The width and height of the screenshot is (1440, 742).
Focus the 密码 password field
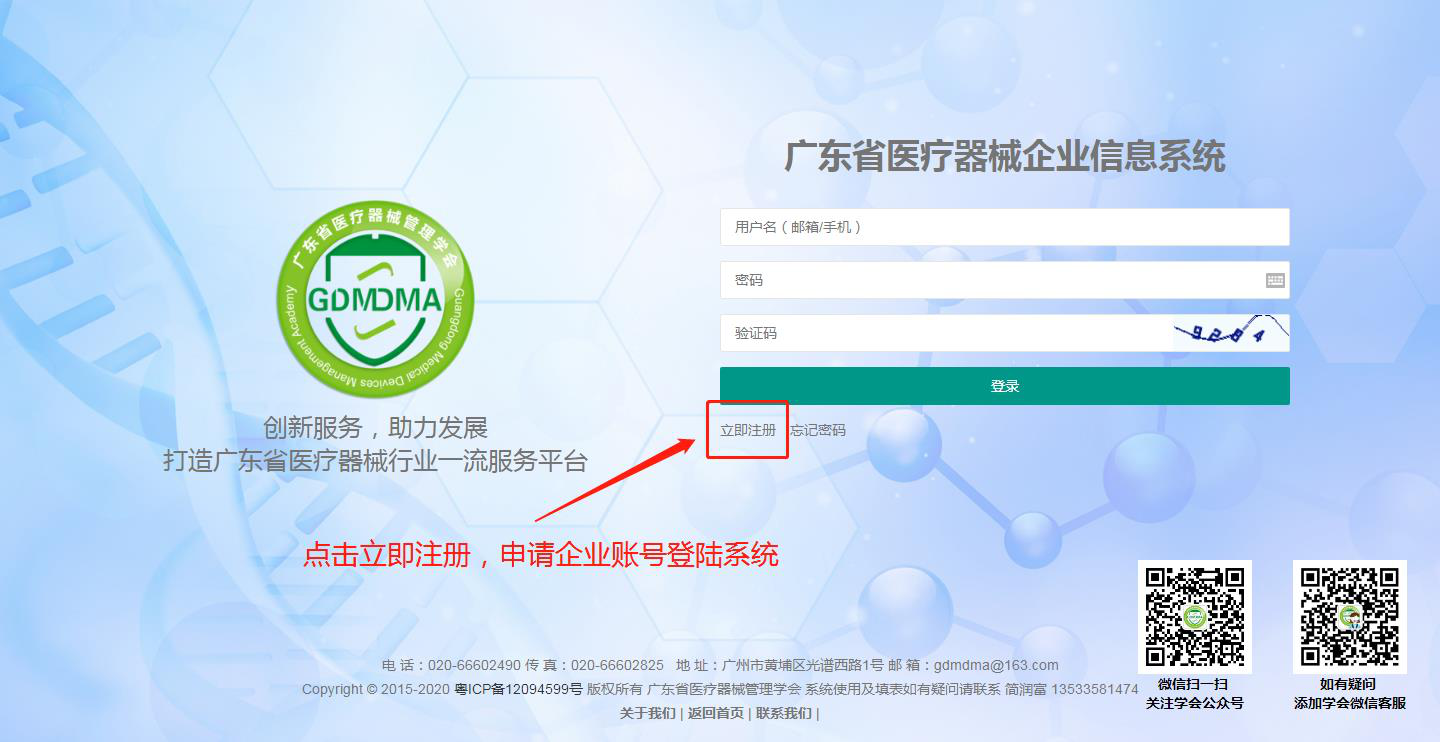(x=1005, y=280)
